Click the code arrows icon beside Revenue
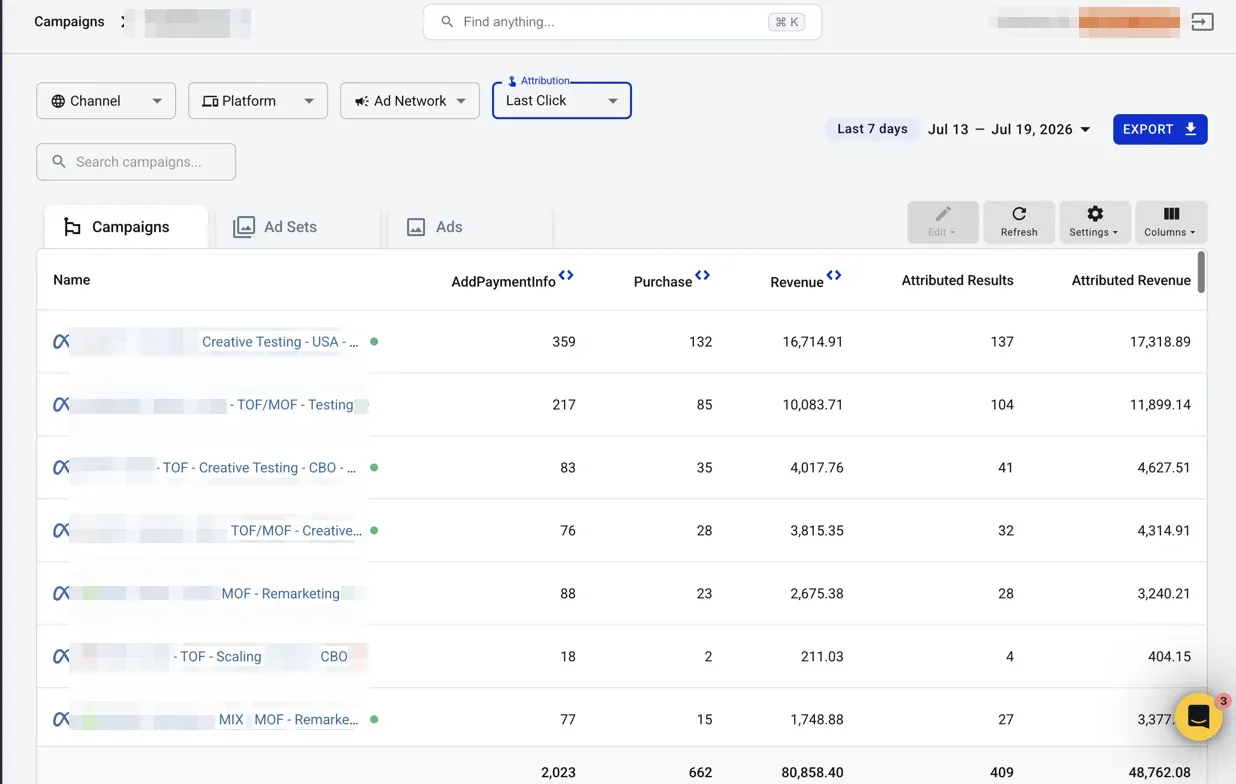 coord(834,275)
